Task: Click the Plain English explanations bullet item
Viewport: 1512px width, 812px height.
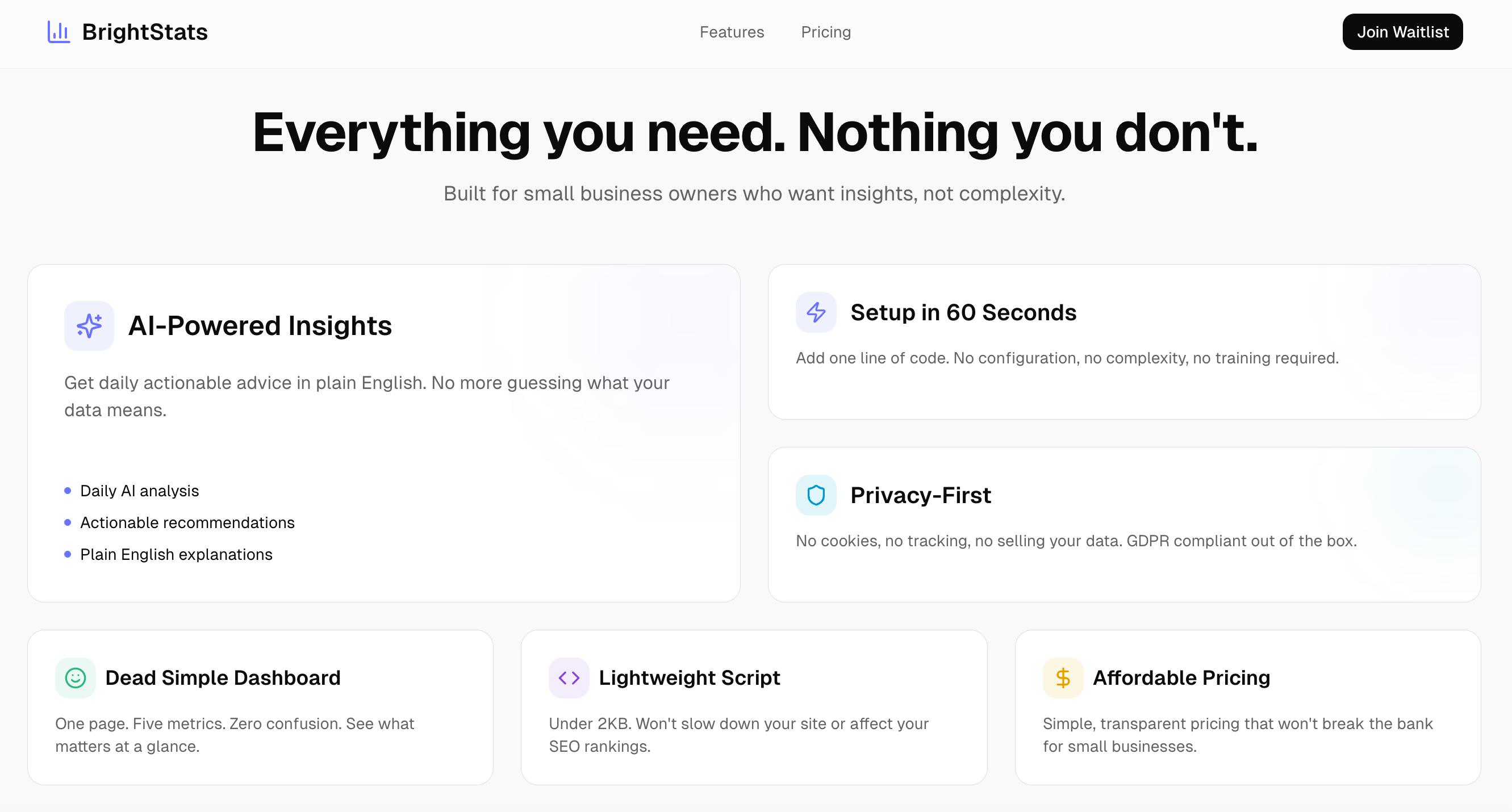Action: [x=176, y=554]
